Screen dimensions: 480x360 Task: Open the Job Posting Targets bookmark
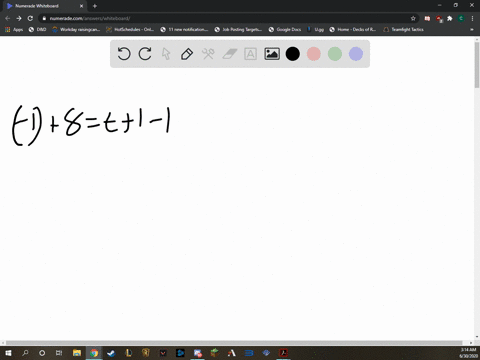pyautogui.click(x=238, y=29)
